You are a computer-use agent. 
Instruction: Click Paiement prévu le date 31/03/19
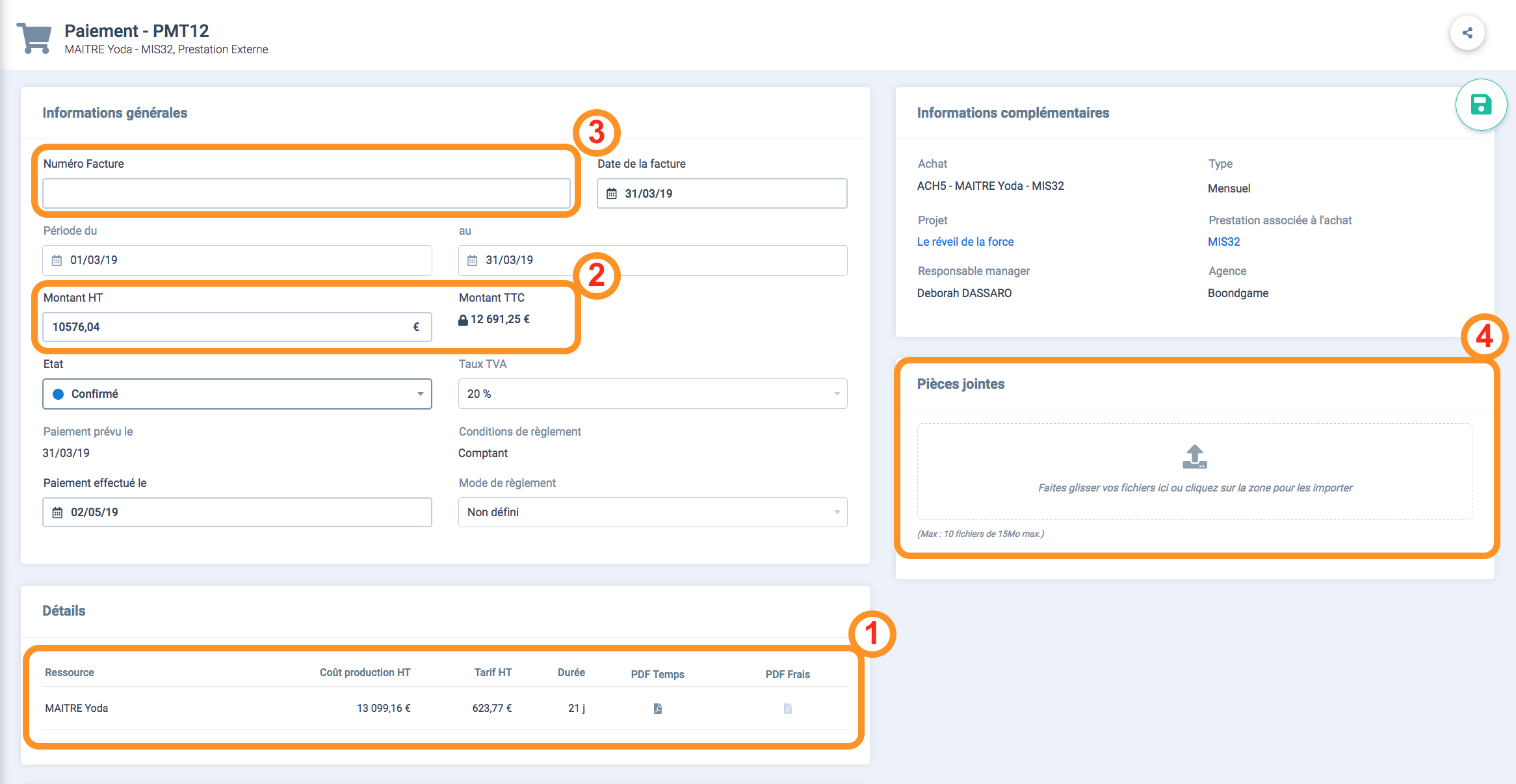tap(66, 453)
